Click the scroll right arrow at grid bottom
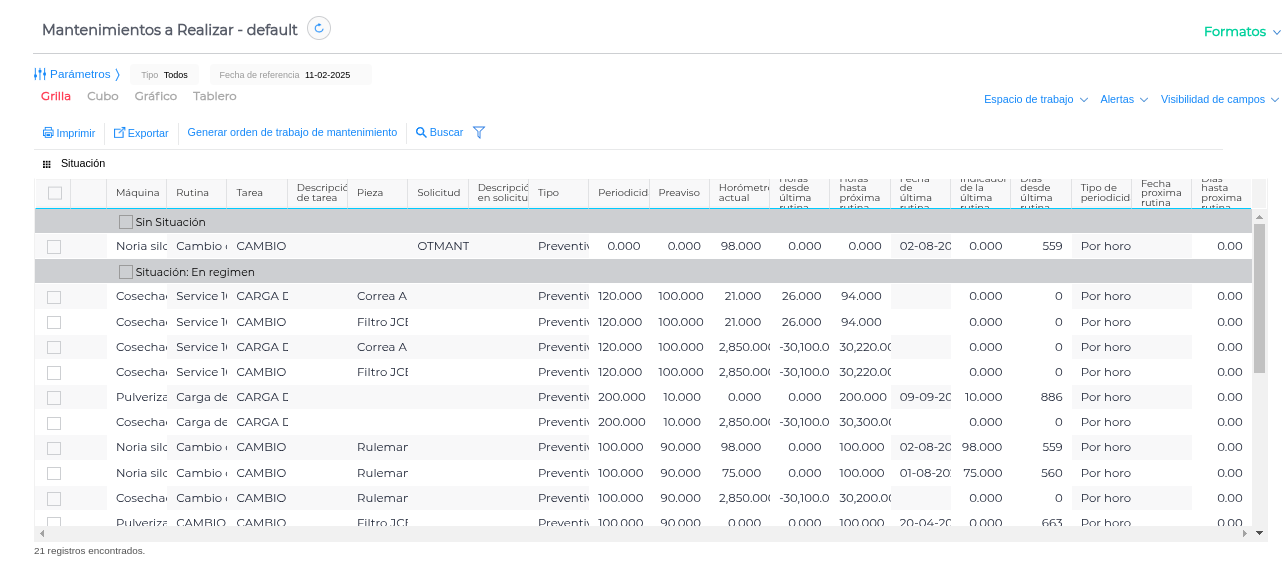 point(1245,534)
